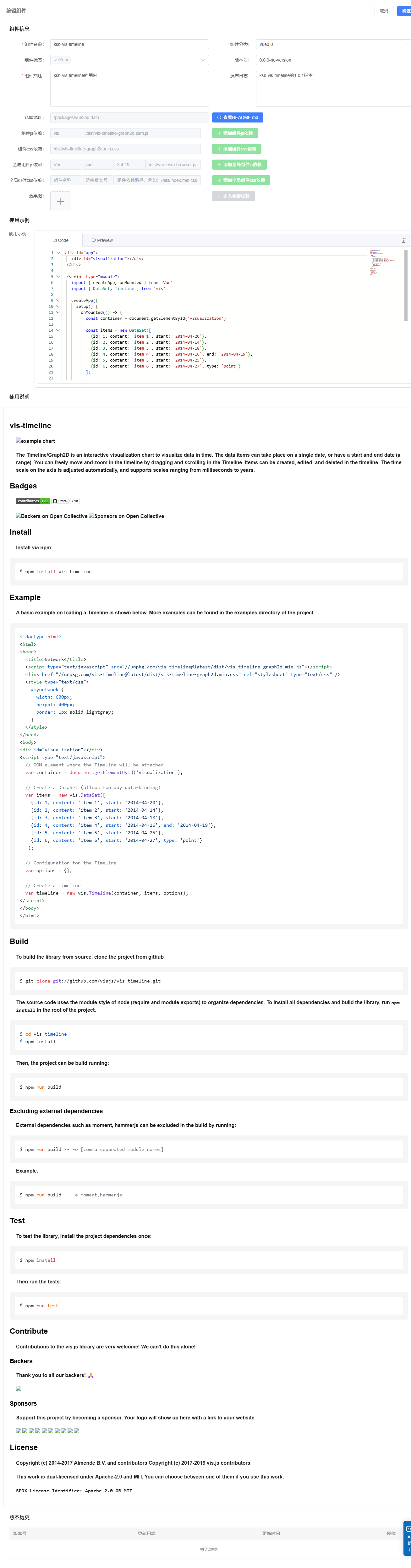Screen dimensions: 411x1568
Task: Click the contributors 171 badge
Action: 33,502
